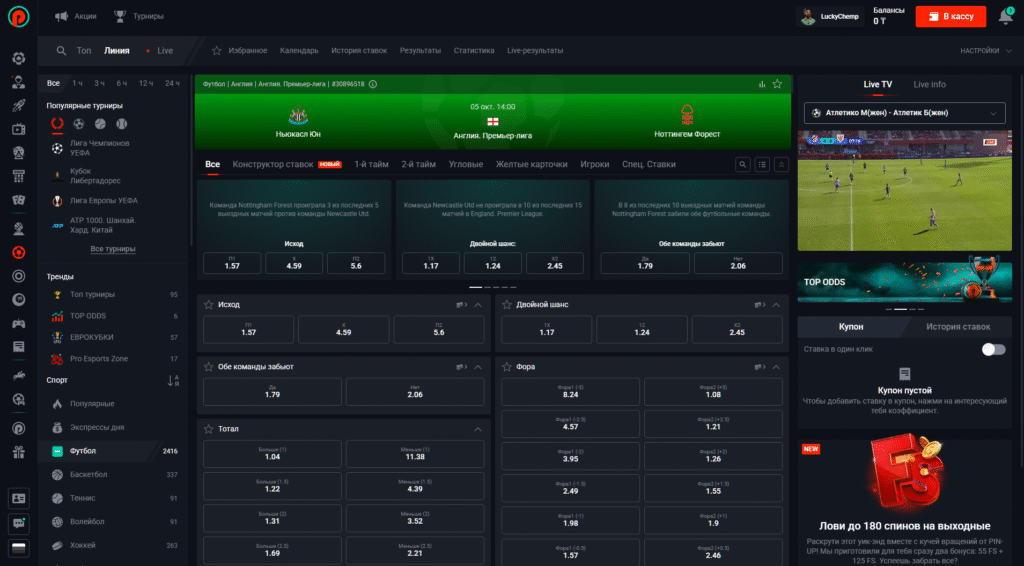The height and width of the screenshot is (566, 1024).
Task: Collapse the Двойной шанс section
Action: [x=776, y=305]
